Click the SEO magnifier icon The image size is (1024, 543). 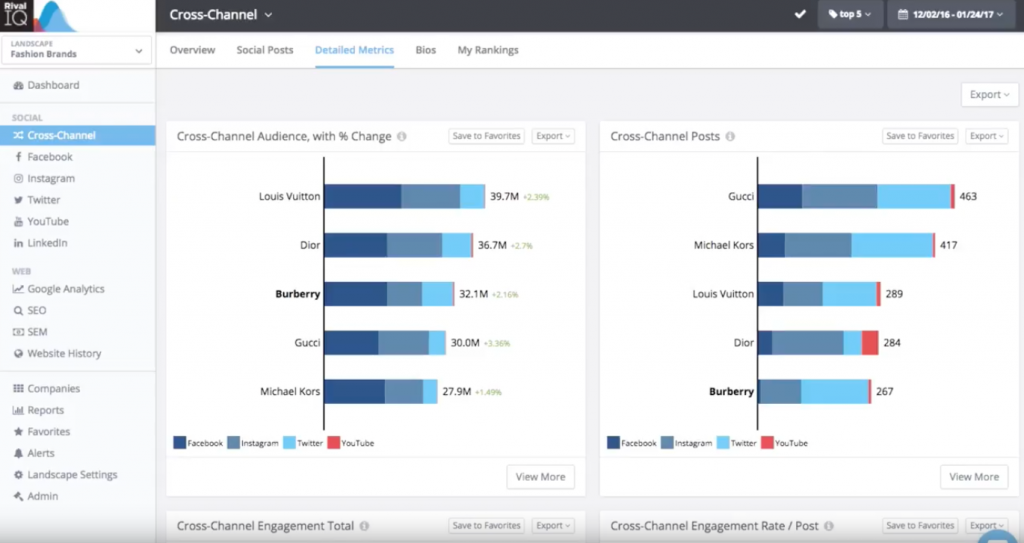pos(18,310)
